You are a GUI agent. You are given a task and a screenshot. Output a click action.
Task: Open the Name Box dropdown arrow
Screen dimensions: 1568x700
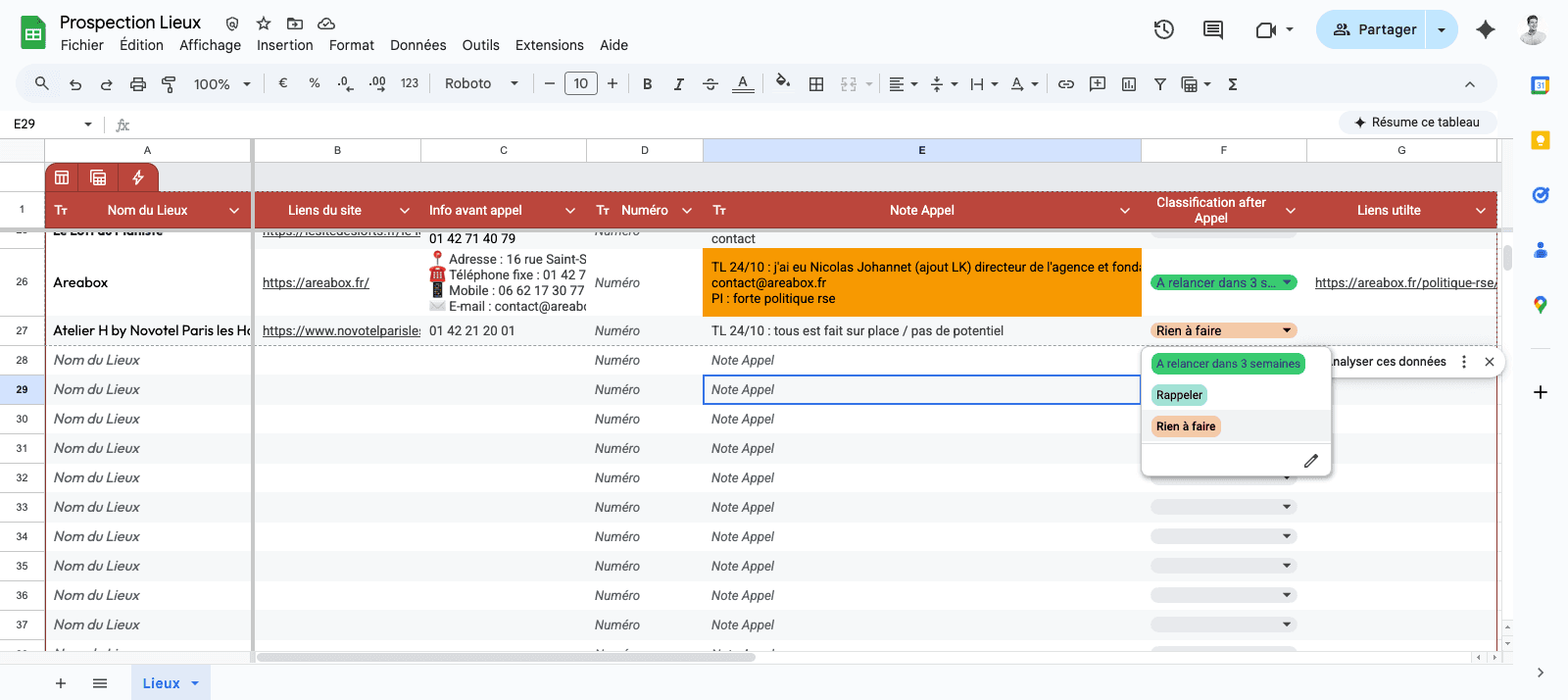pos(88,125)
